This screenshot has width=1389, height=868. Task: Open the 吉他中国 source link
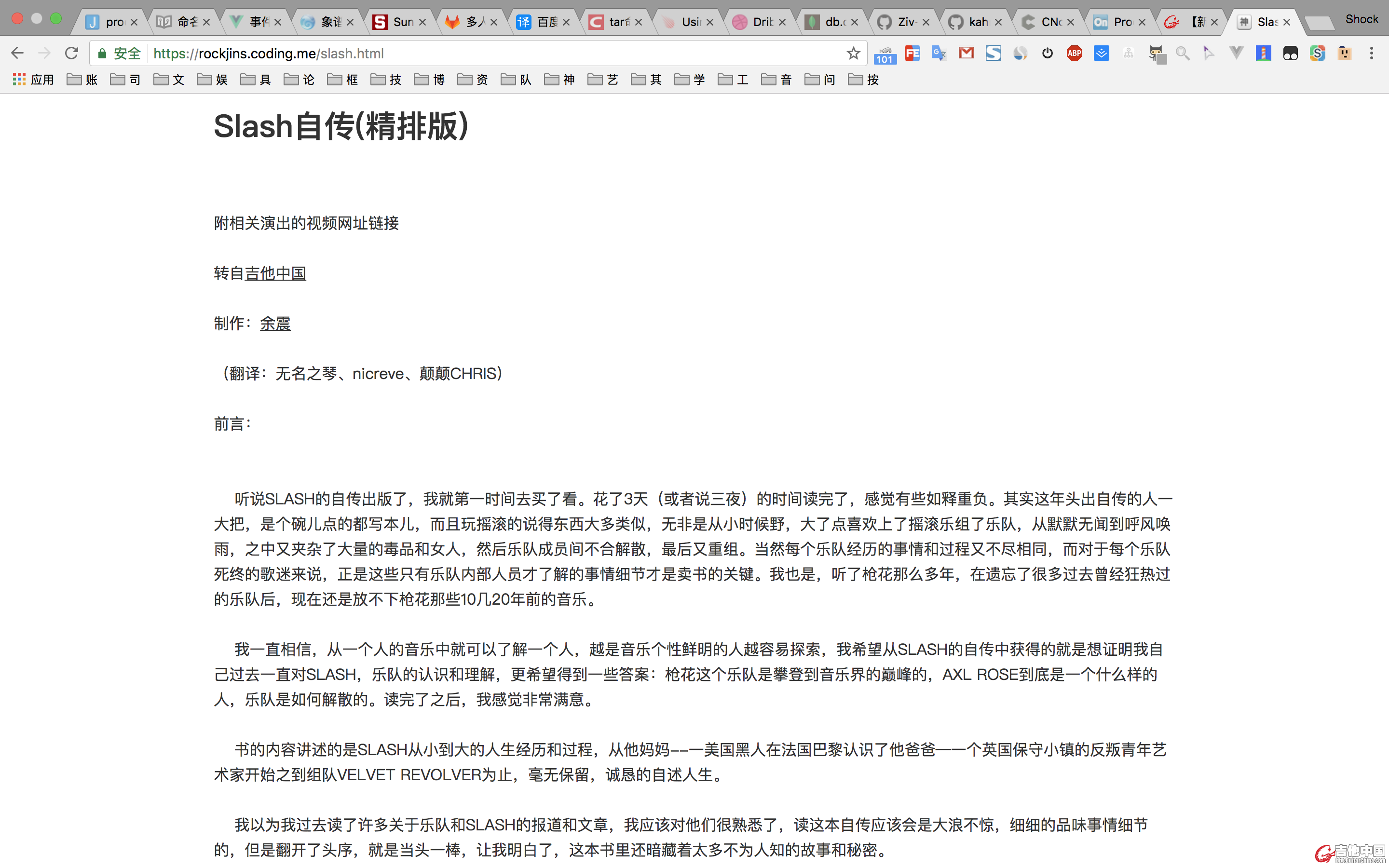(x=275, y=273)
